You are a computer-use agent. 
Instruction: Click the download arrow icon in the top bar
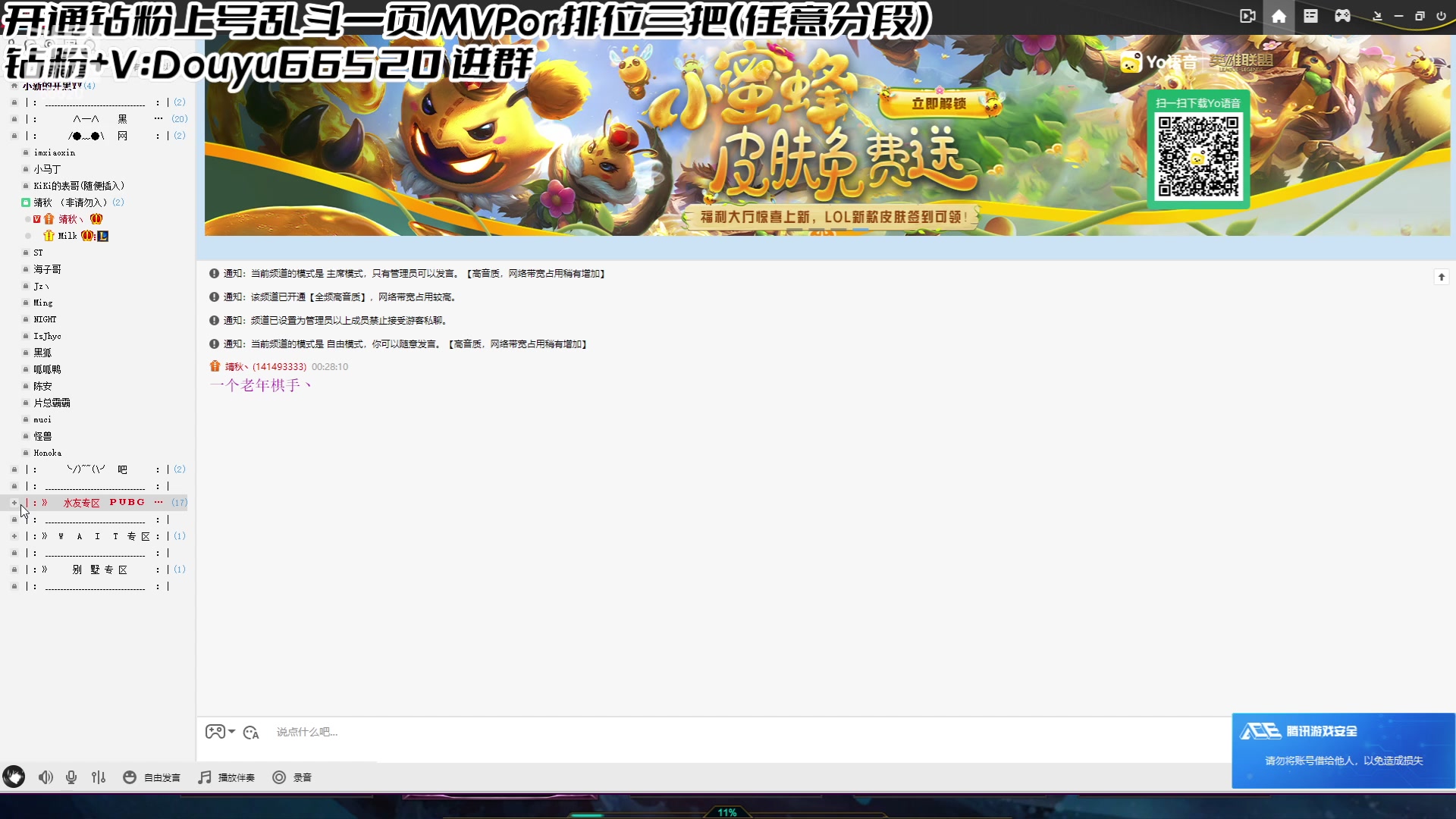1377,16
